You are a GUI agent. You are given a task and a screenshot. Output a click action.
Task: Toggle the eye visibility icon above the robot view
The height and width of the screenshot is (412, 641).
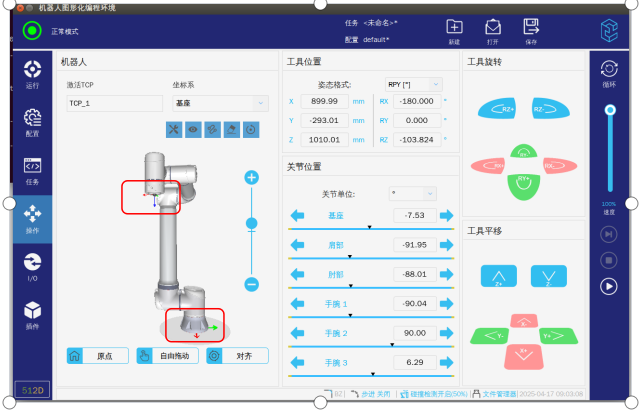point(193,129)
